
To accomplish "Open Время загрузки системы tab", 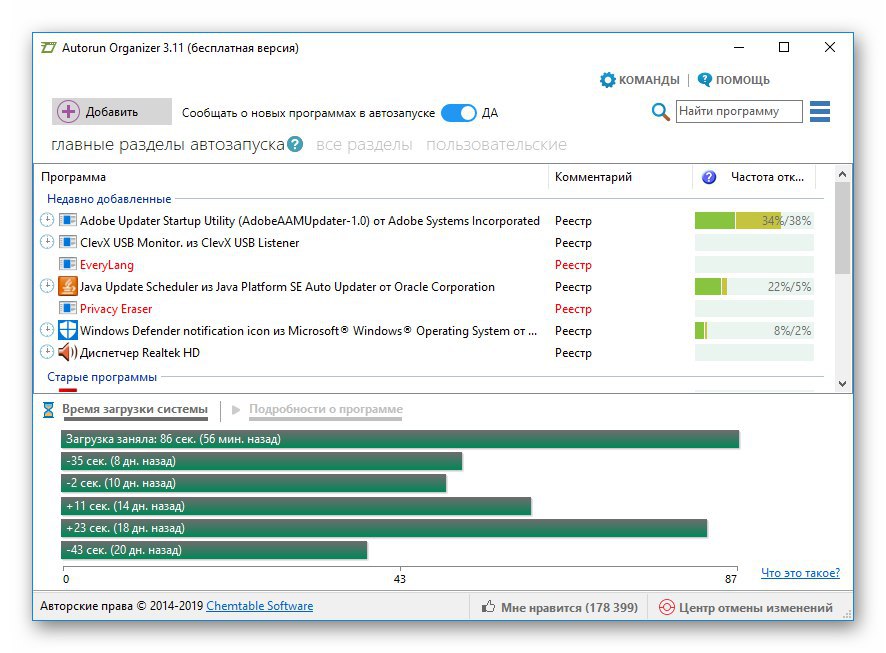I will tap(135, 410).
